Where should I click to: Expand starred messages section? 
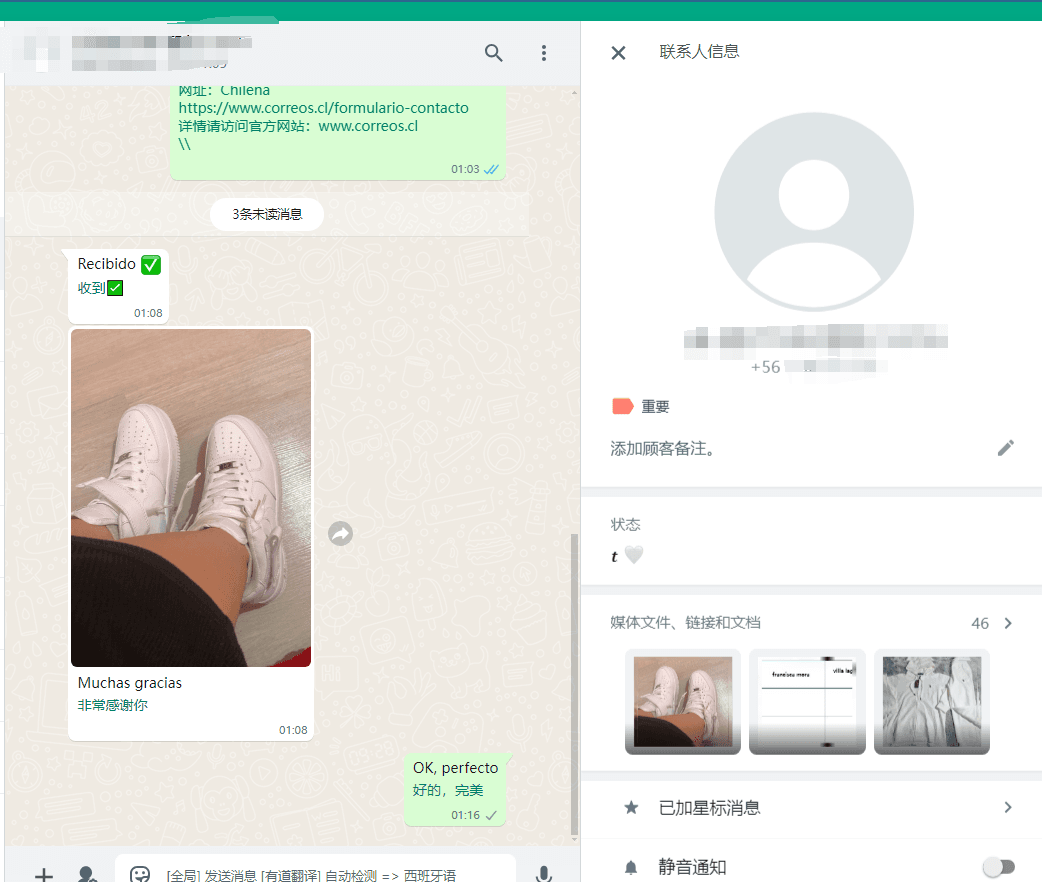coord(1007,807)
